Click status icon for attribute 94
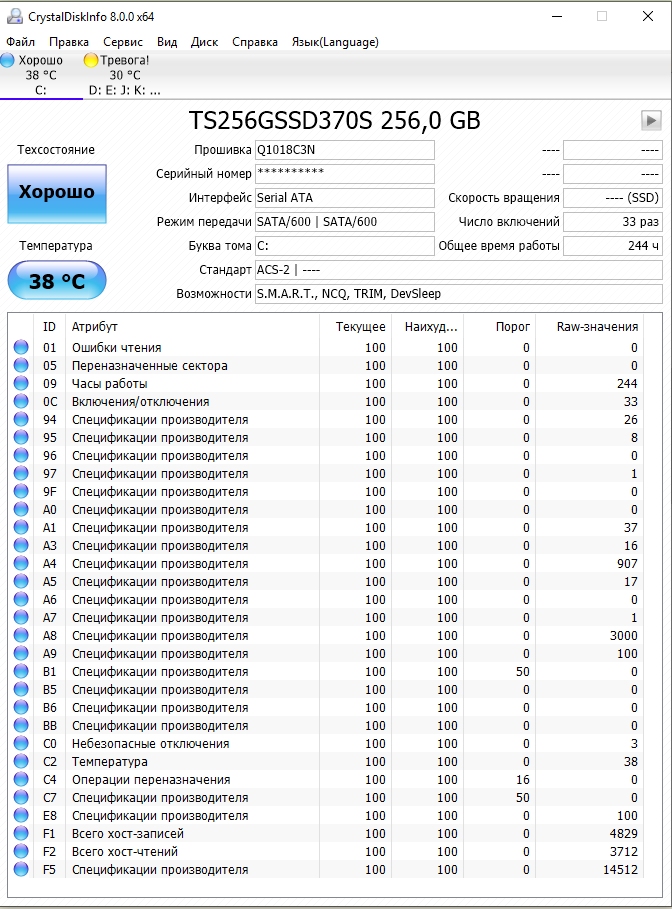Image resolution: width=672 pixels, height=909 pixels. tap(21, 419)
